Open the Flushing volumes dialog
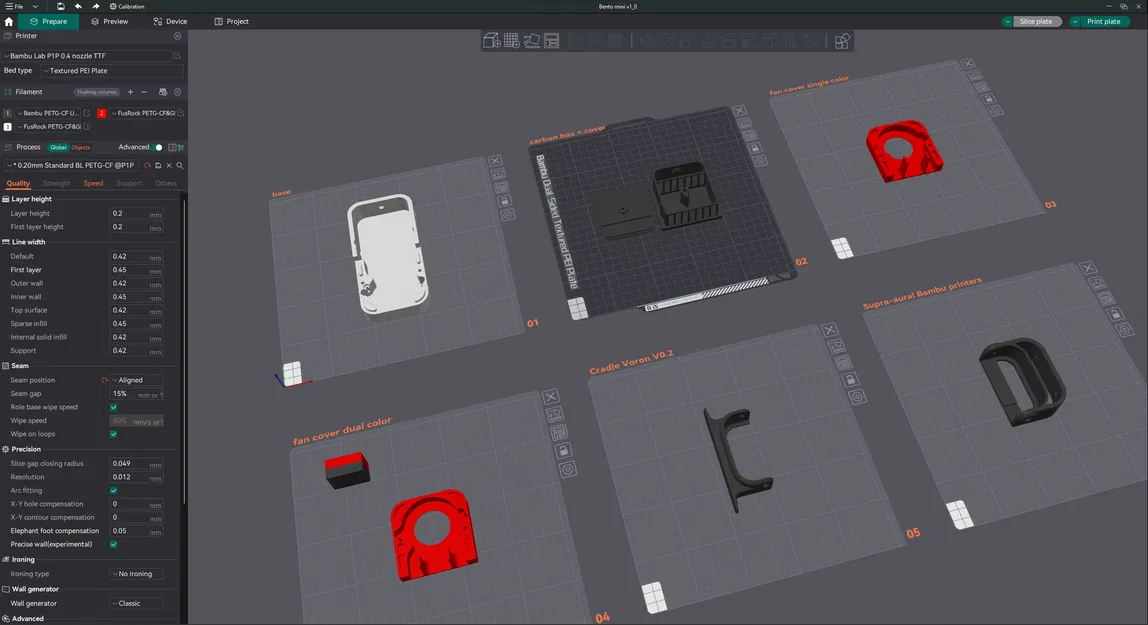This screenshot has width=1148, height=625. (96, 92)
